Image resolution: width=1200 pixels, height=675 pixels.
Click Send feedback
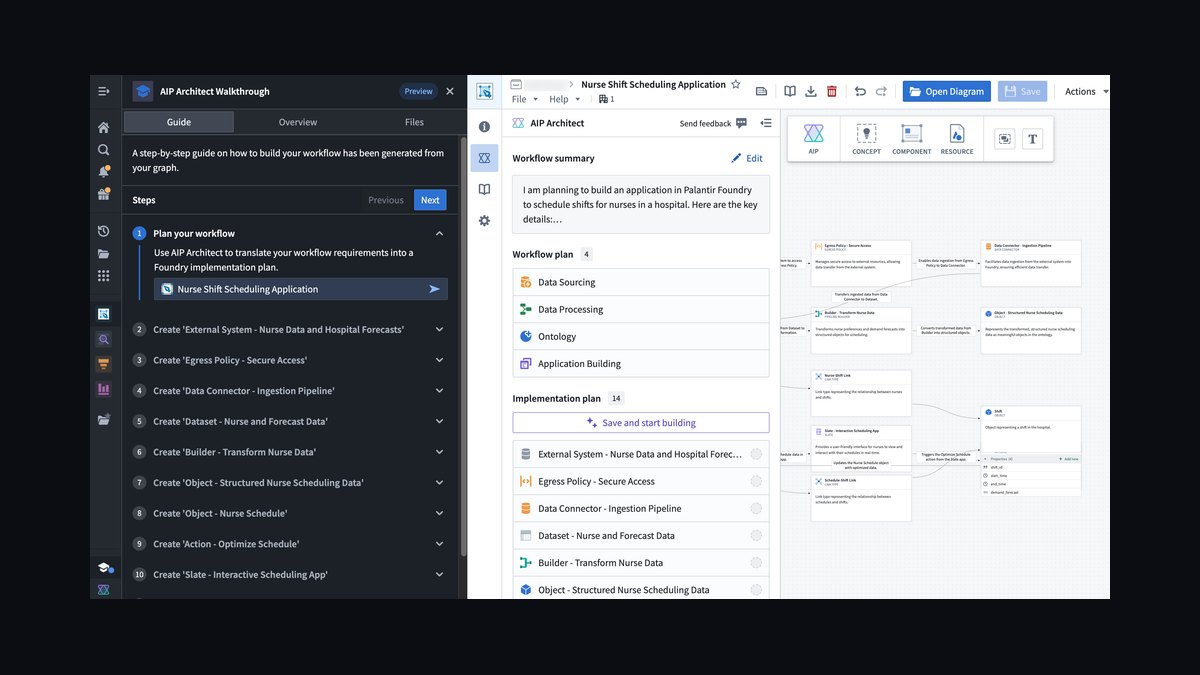pos(713,123)
